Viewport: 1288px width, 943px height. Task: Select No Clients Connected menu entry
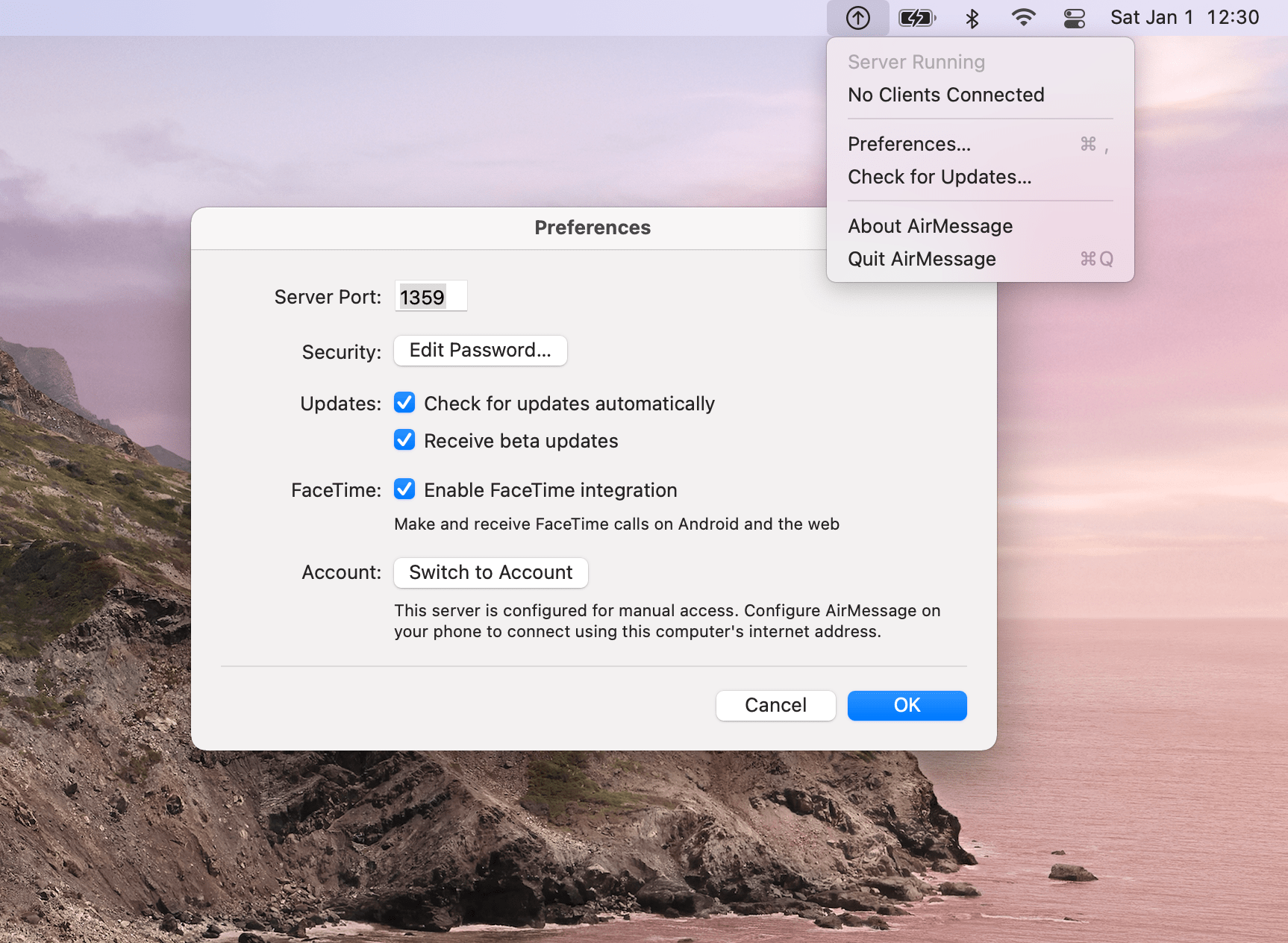click(980, 95)
